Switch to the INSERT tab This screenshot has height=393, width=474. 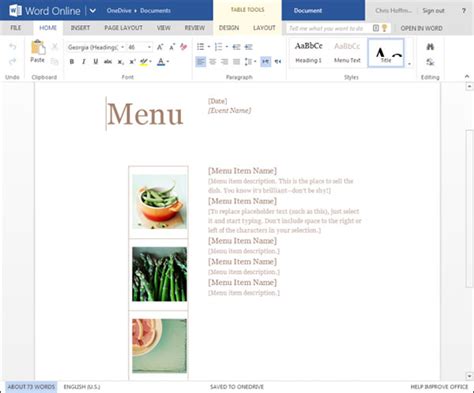80,28
